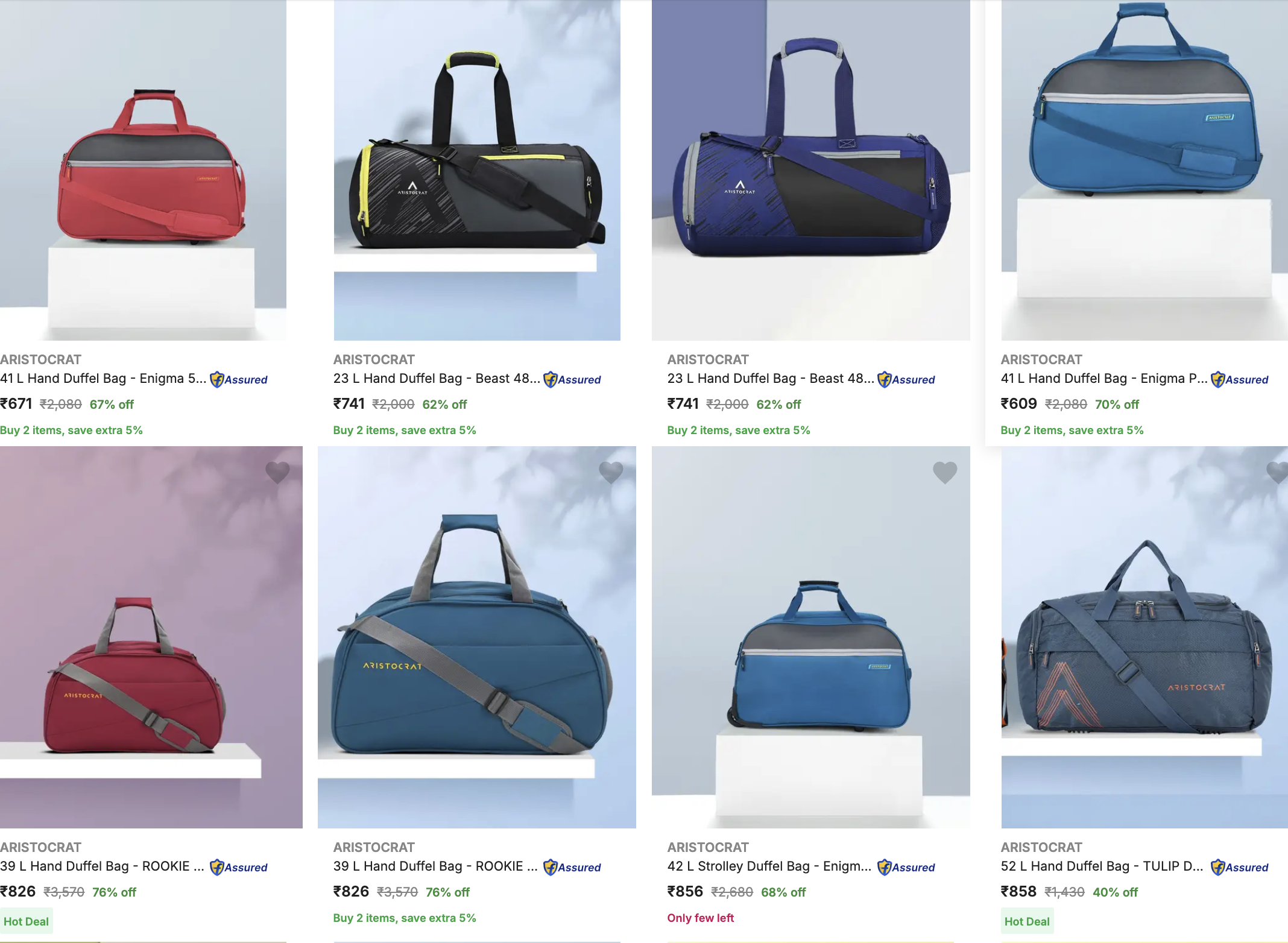The image size is (1288, 943).
Task: Click Hot Deal tag under red ROOKIE bag
Action: pos(26,921)
